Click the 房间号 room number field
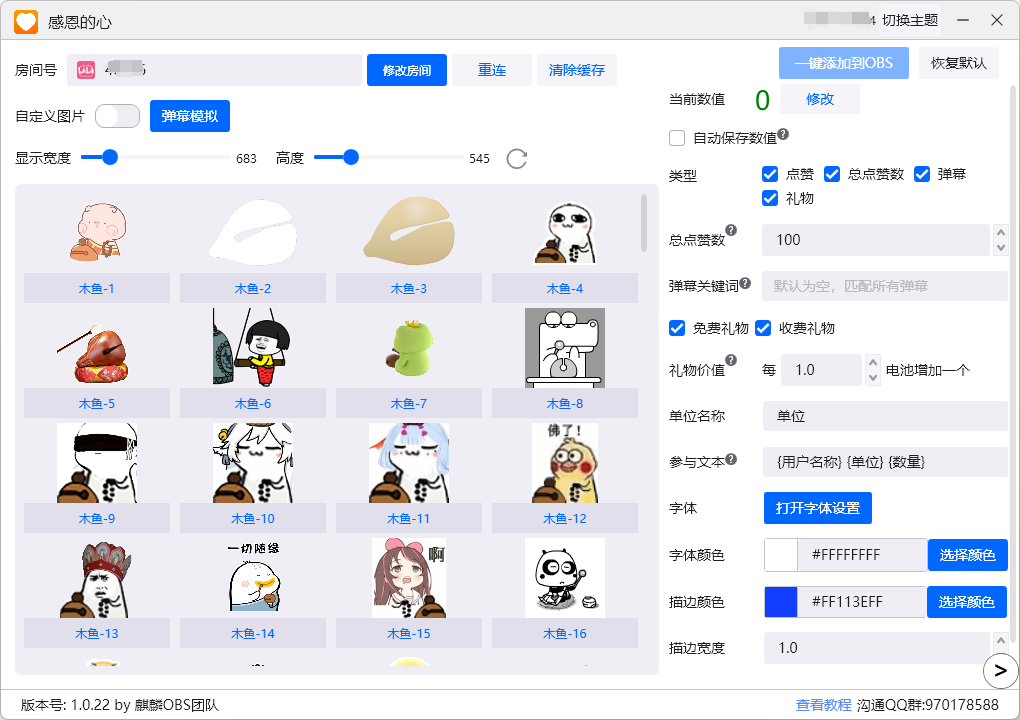1020x720 pixels. (215, 70)
